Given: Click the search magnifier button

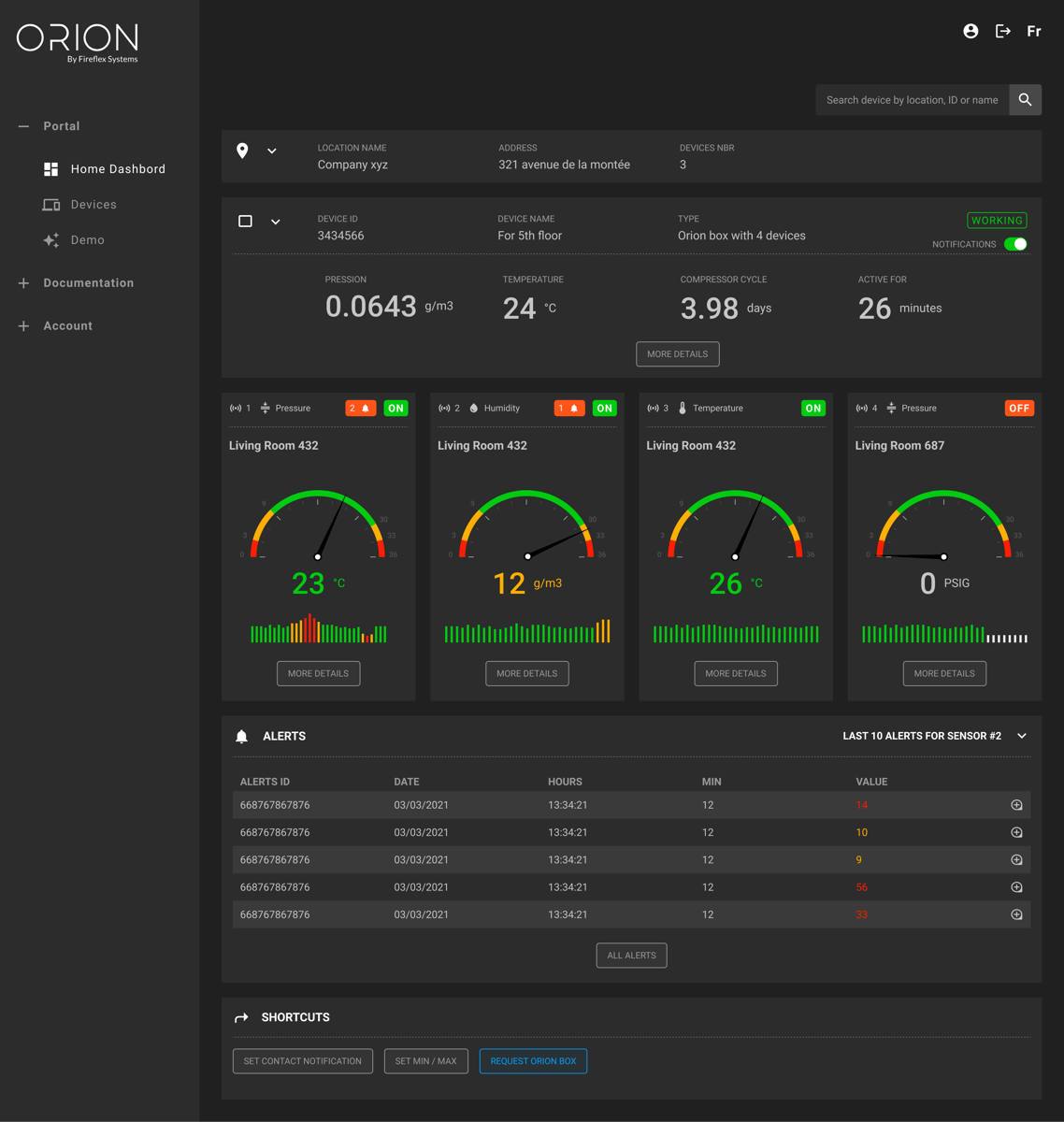Looking at the screenshot, I should coord(1026,100).
